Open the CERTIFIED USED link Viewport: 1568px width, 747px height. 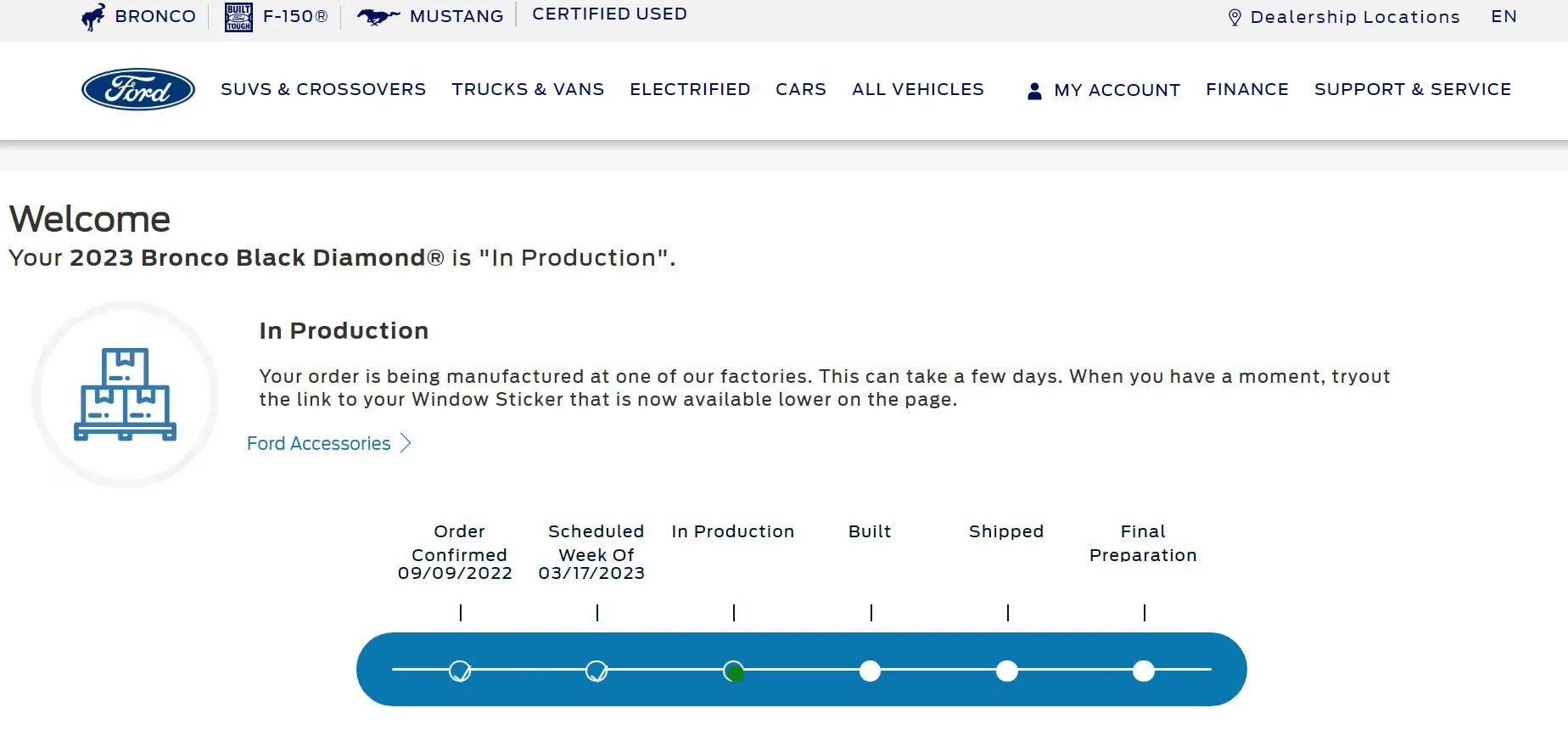609,14
